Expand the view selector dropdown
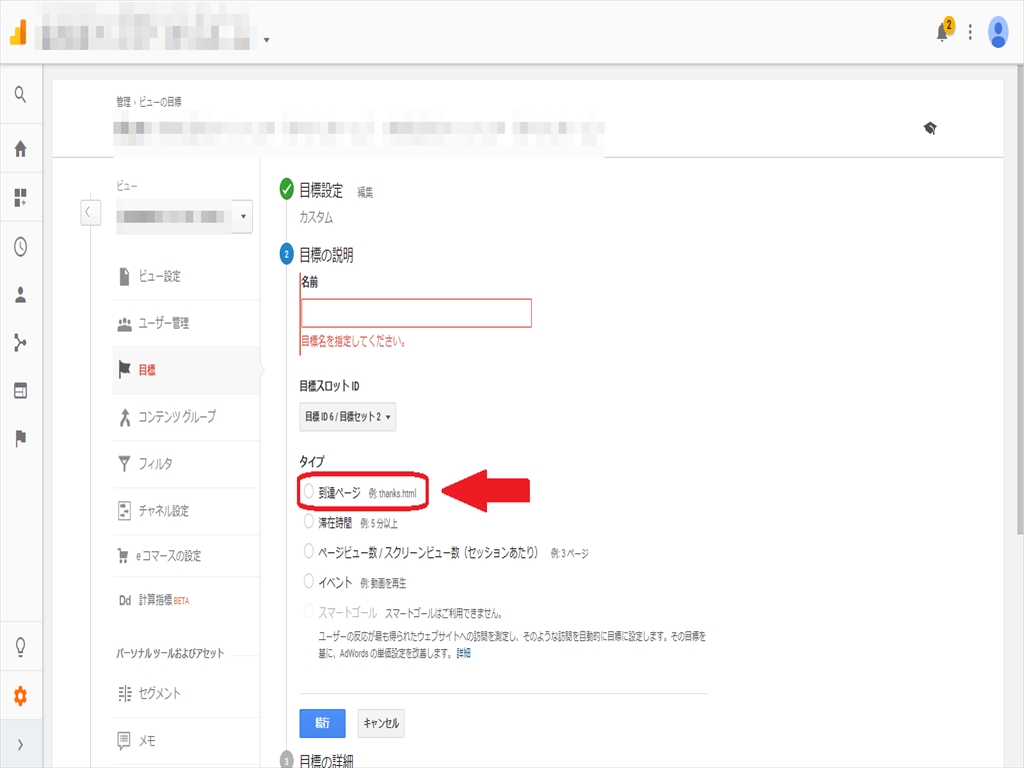The width and height of the screenshot is (1024, 768). (x=245, y=216)
